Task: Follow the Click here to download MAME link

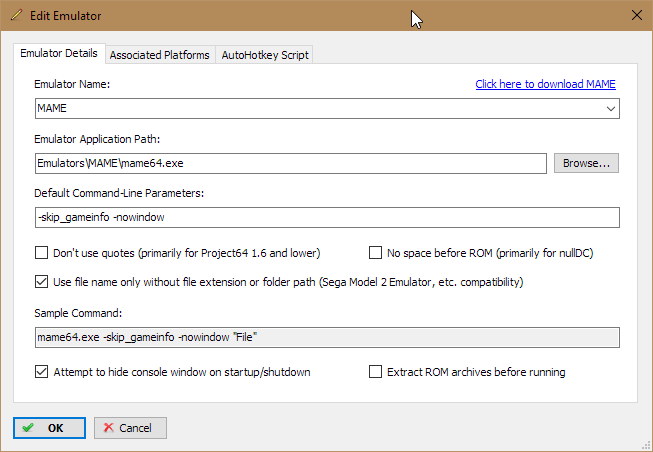Action: pos(545,84)
